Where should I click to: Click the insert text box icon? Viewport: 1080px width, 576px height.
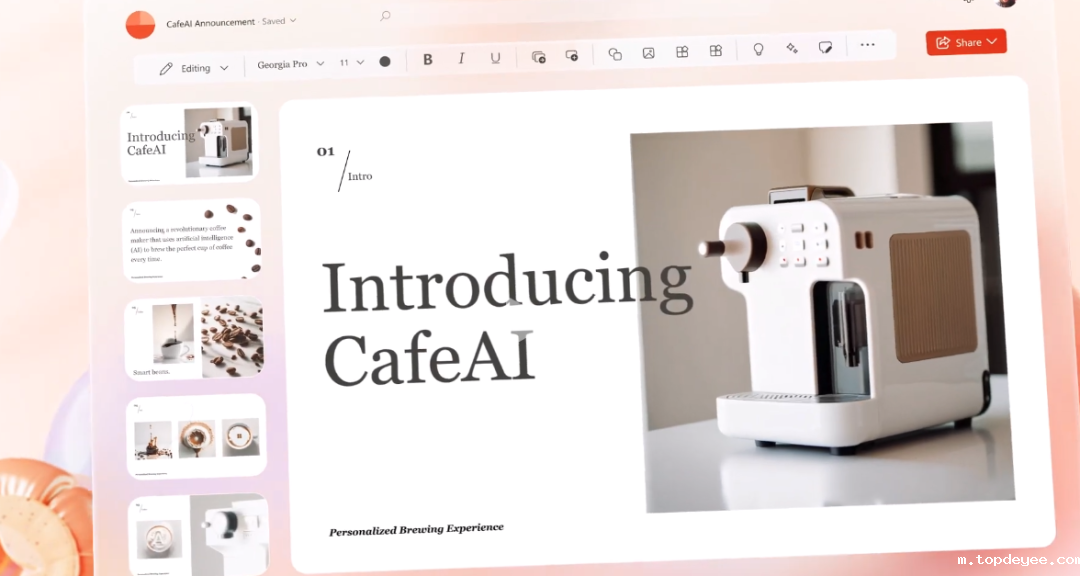tap(572, 55)
